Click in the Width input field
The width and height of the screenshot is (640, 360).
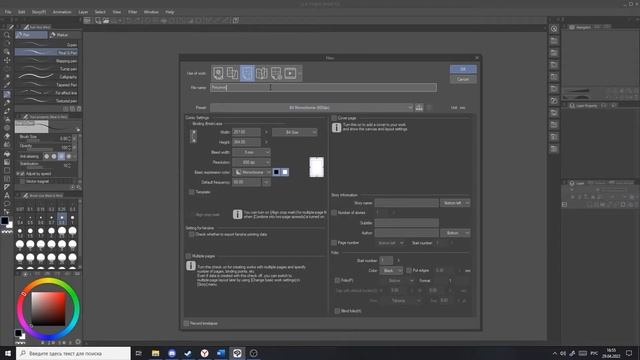(x=246, y=132)
